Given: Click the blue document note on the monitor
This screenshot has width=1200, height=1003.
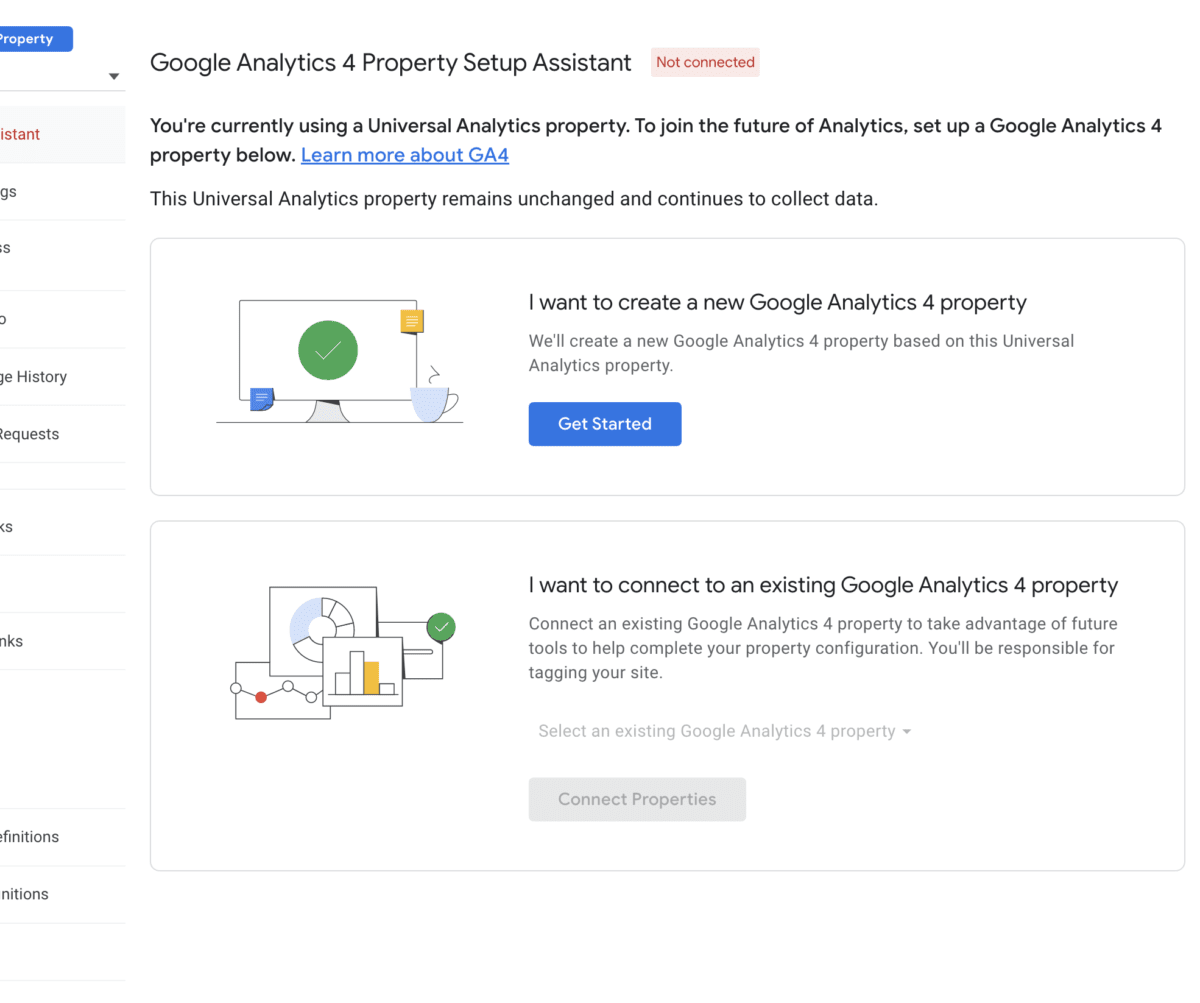Looking at the screenshot, I should 261,399.
